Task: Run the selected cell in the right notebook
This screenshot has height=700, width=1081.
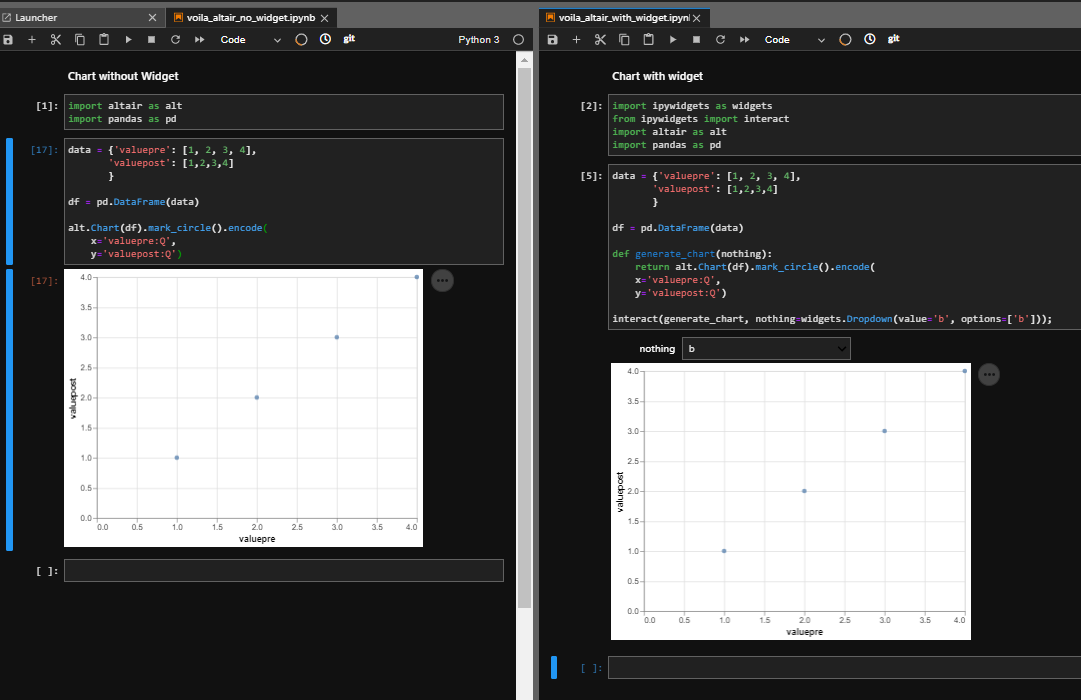Action: tap(673, 39)
